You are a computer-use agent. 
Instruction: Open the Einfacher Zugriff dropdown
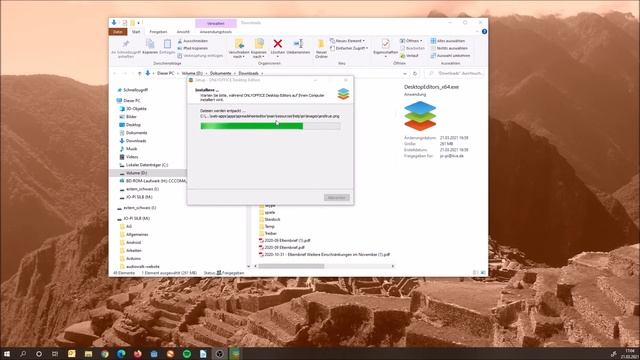pyautogui.click(x=349, y=48)
